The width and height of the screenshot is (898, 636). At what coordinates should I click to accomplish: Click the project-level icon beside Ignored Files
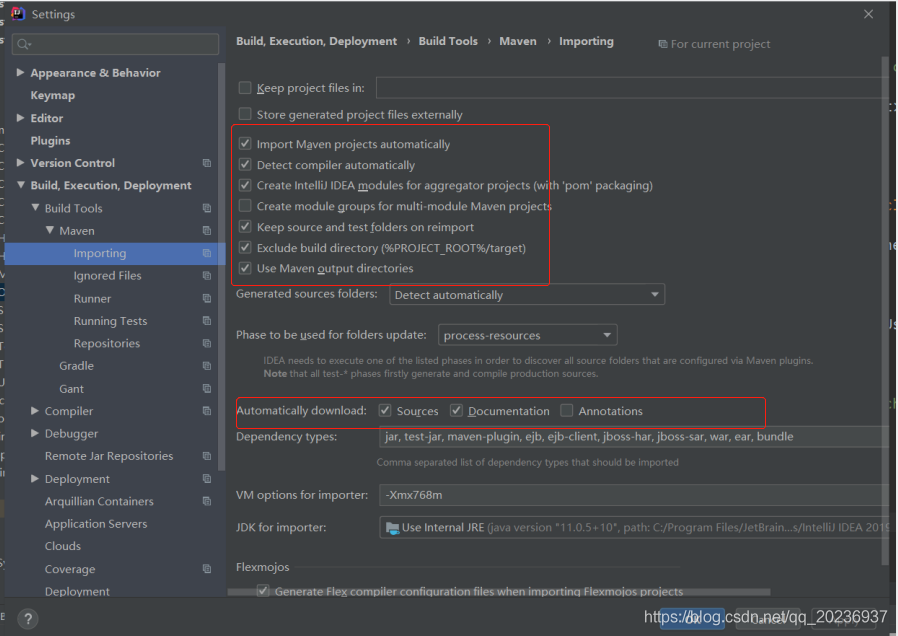[x=207, y=276]
